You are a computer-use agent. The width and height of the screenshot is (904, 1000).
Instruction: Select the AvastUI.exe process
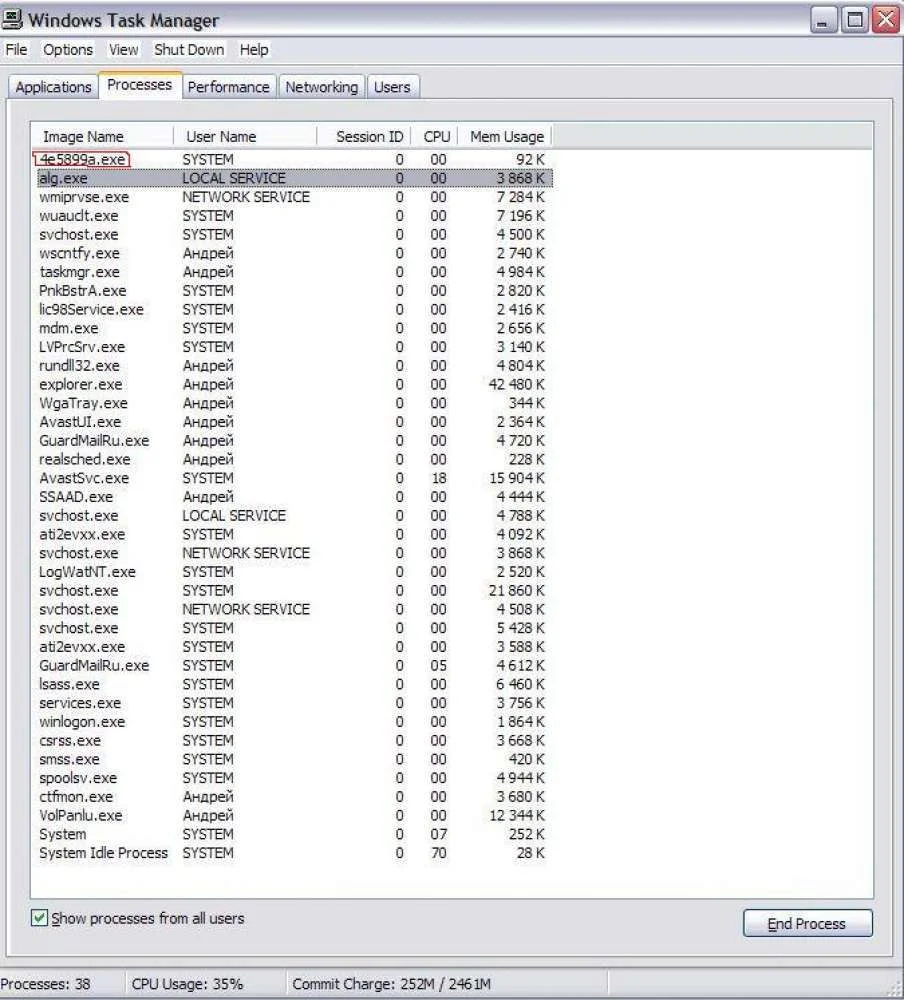coord(293,422)
